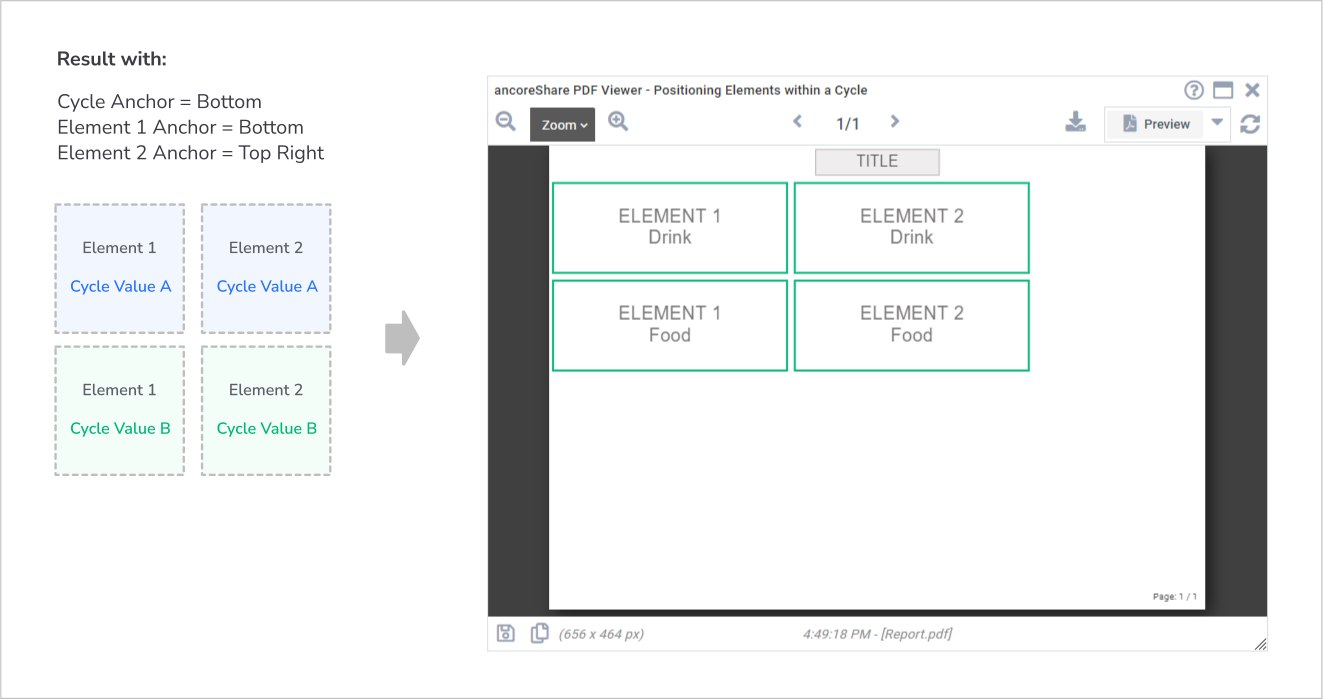The height and width of the screenshot is (699, 1323).
Task: Download the PDF report
Action: (x=1076, y=122)
